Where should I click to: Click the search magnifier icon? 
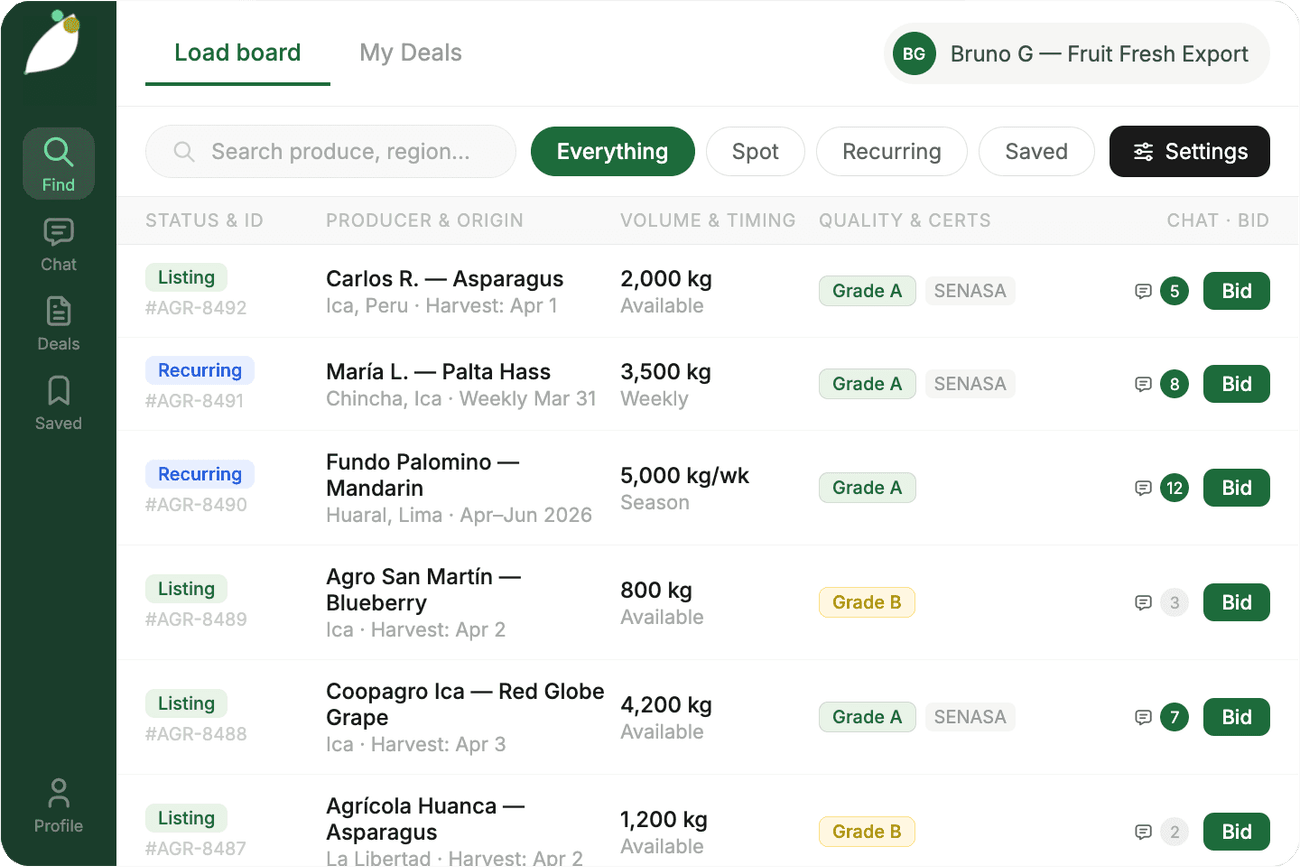pyautogui.click(x=183, y=152)
